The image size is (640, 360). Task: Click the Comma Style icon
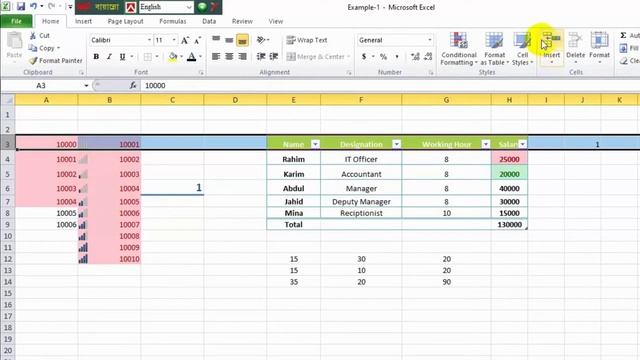coord(397,57)
